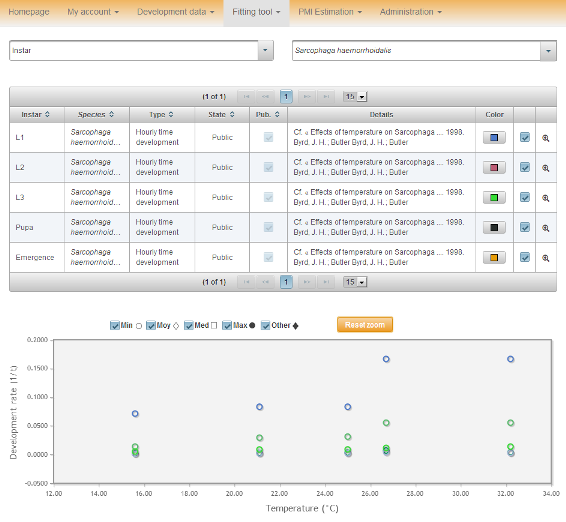Sort table by Type column

pos(171,114)
